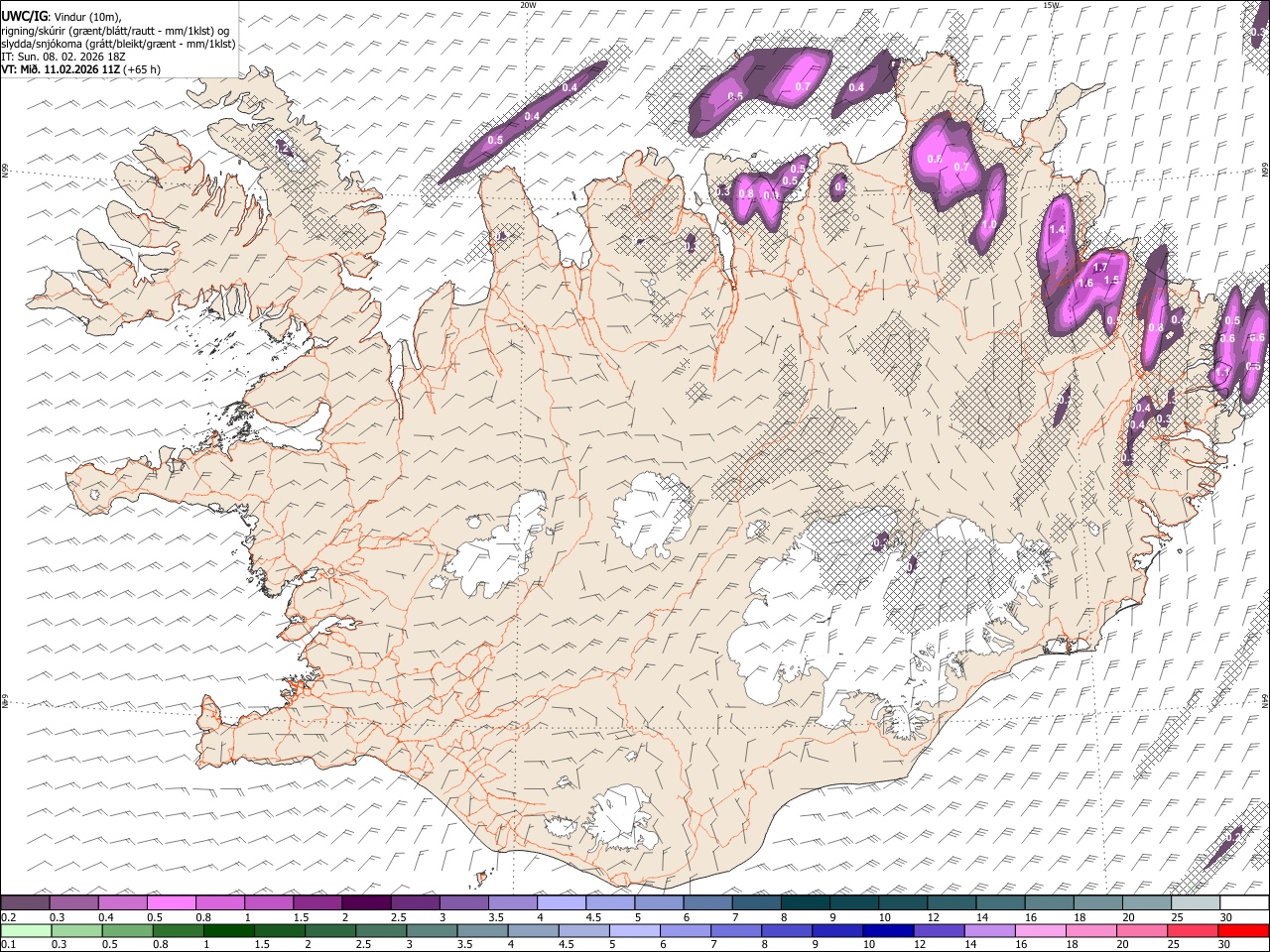The width and height of the screenshot is (1270, 952).
Task: Click the gray-teal 3 swatch in bottom legend row
Action: pos(432,930)
